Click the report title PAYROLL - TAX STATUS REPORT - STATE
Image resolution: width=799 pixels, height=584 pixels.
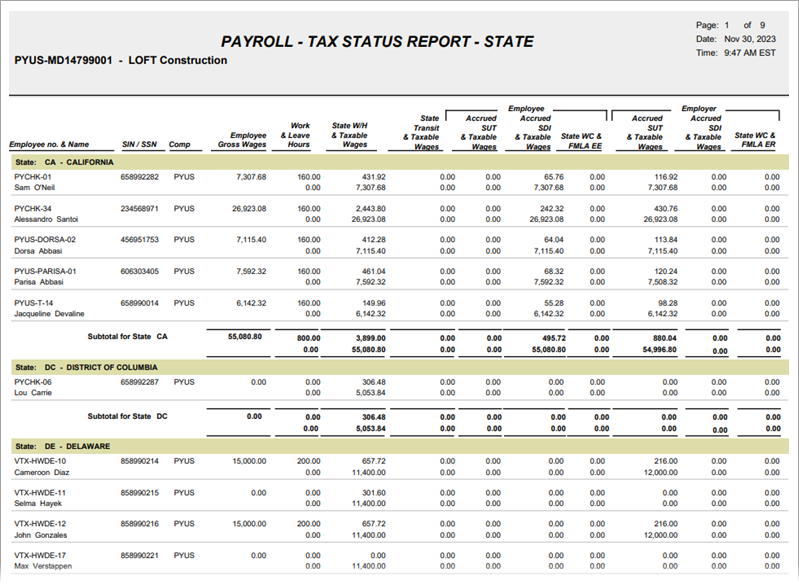(x=377, y=42)
